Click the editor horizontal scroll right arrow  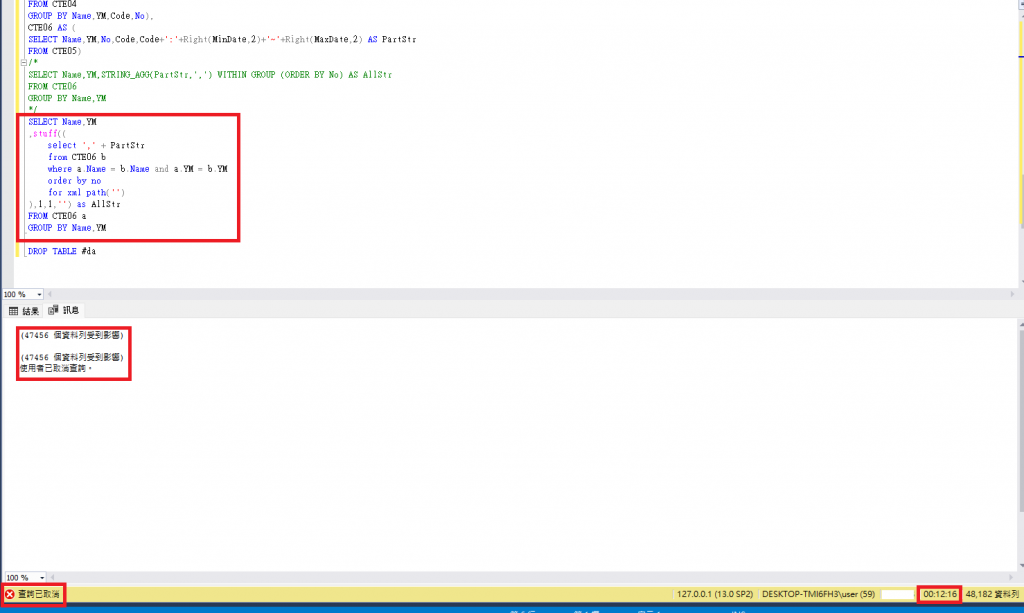click(1012, 294)
